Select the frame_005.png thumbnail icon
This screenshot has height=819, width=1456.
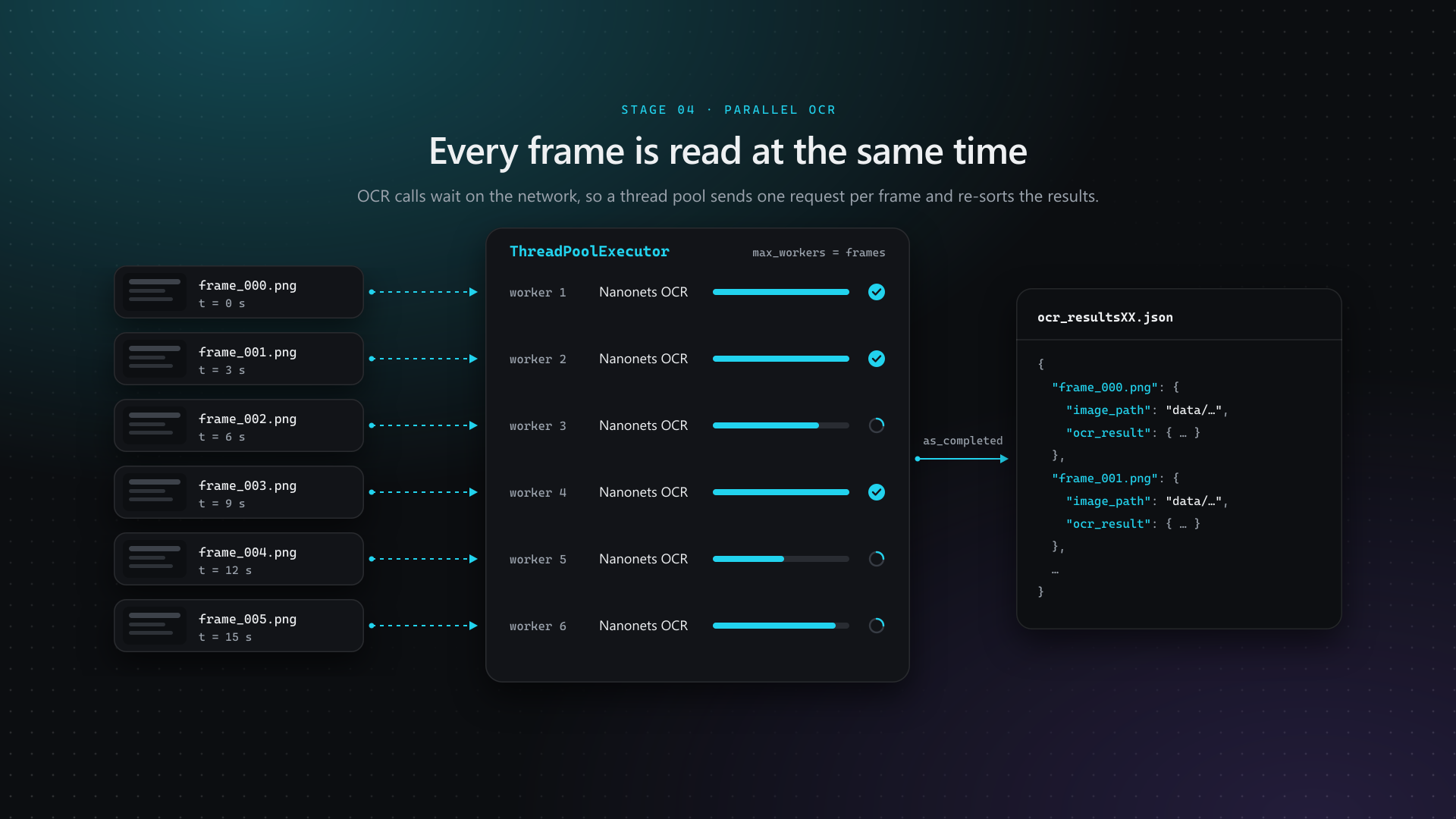155,626
